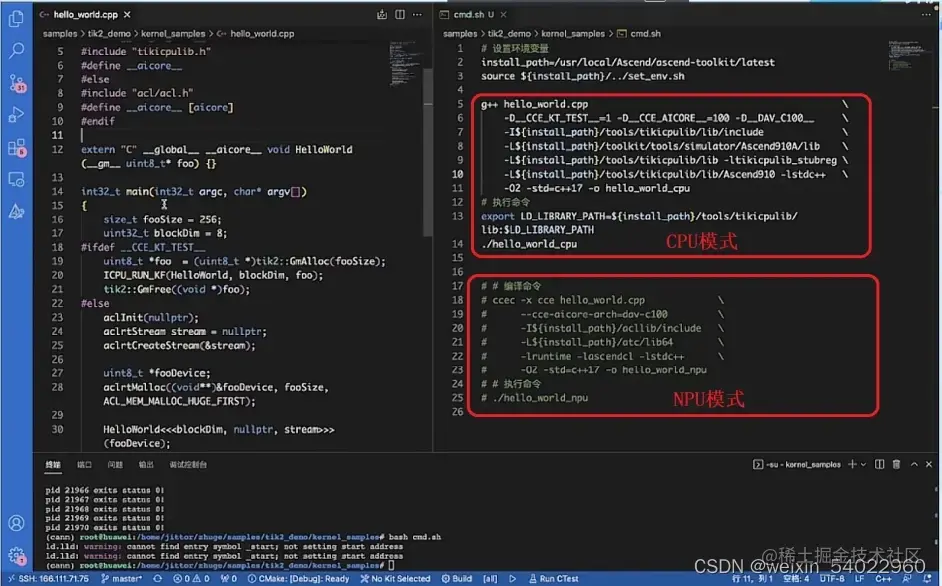This screenshot has width=942, height=586.
Task: Open Source Control view with 31 badge
Action: pyautogui.click(x=16, y=83)
